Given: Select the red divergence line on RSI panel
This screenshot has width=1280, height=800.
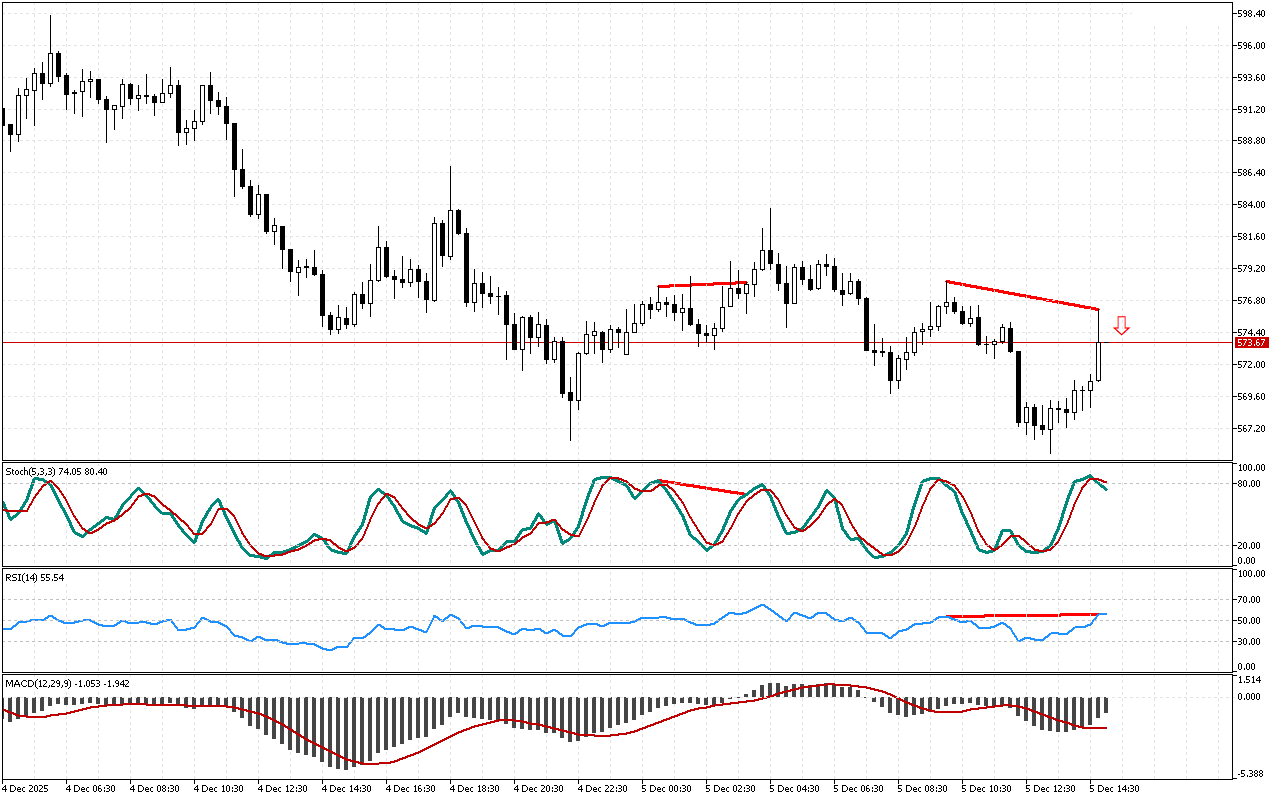Looking at the screenshot, I should [x=1022, y=615].
